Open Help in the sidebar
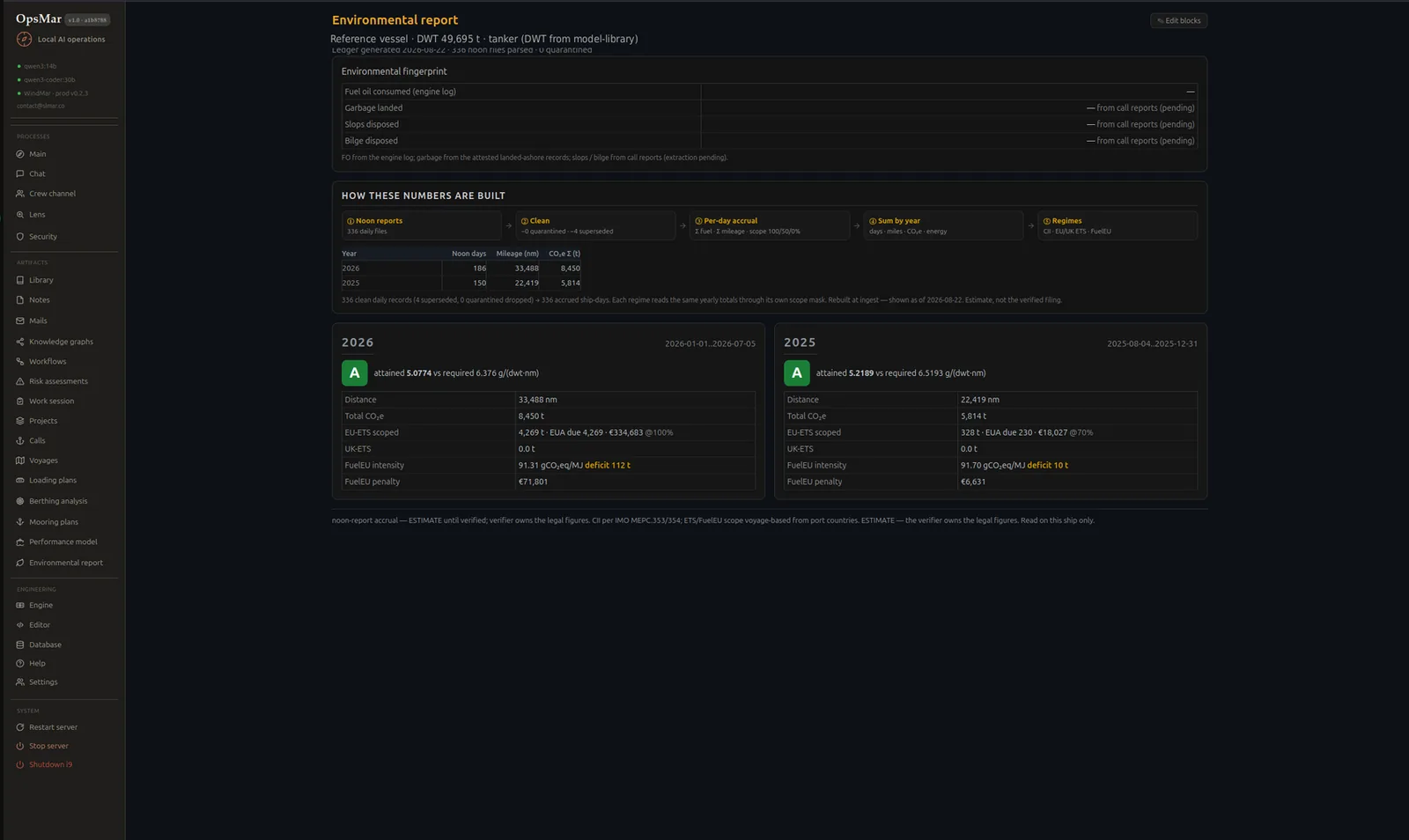This screenshot has width=1409, height=840. pos(37,664)
